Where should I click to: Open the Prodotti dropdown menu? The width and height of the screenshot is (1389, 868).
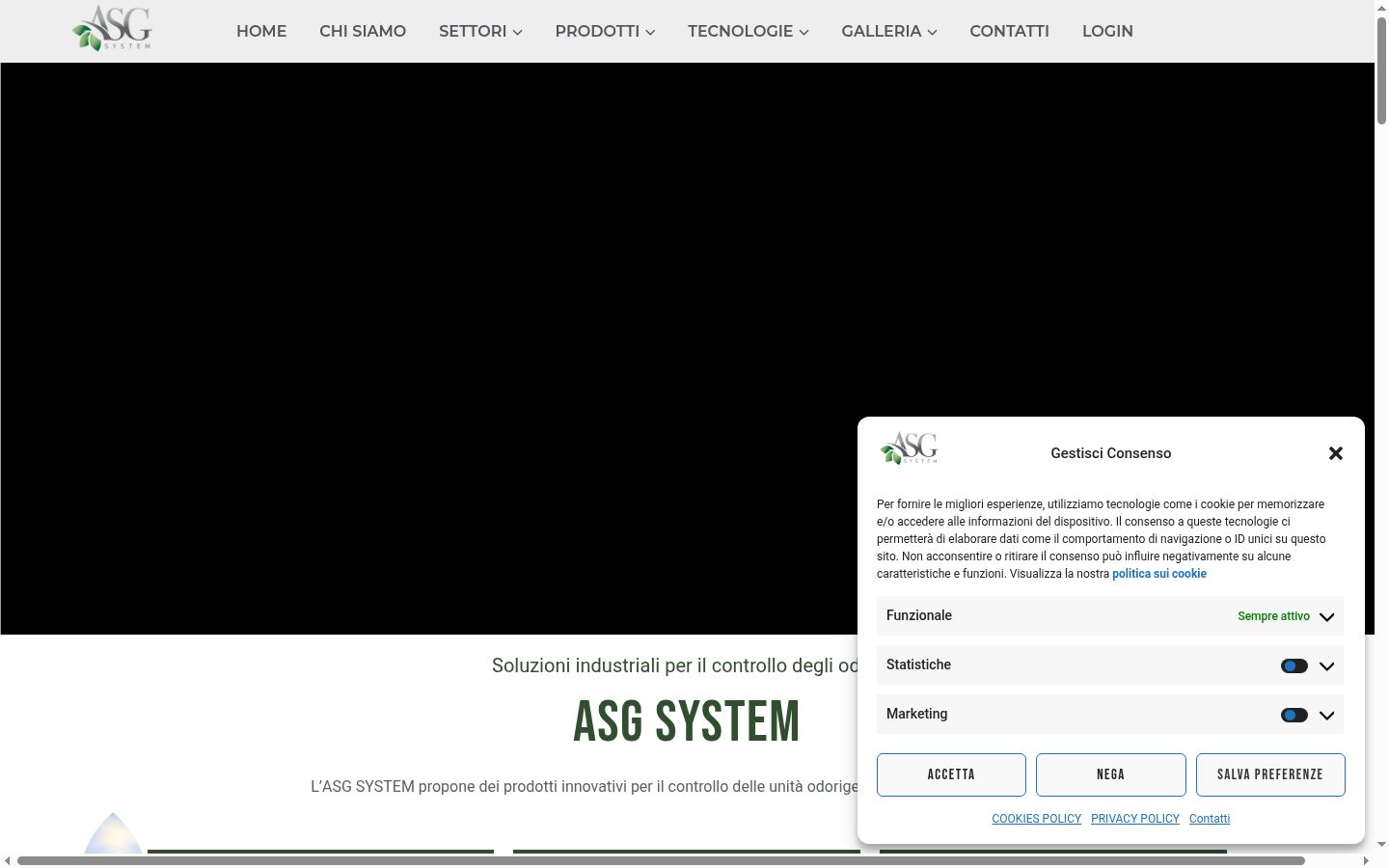(605, 31)
